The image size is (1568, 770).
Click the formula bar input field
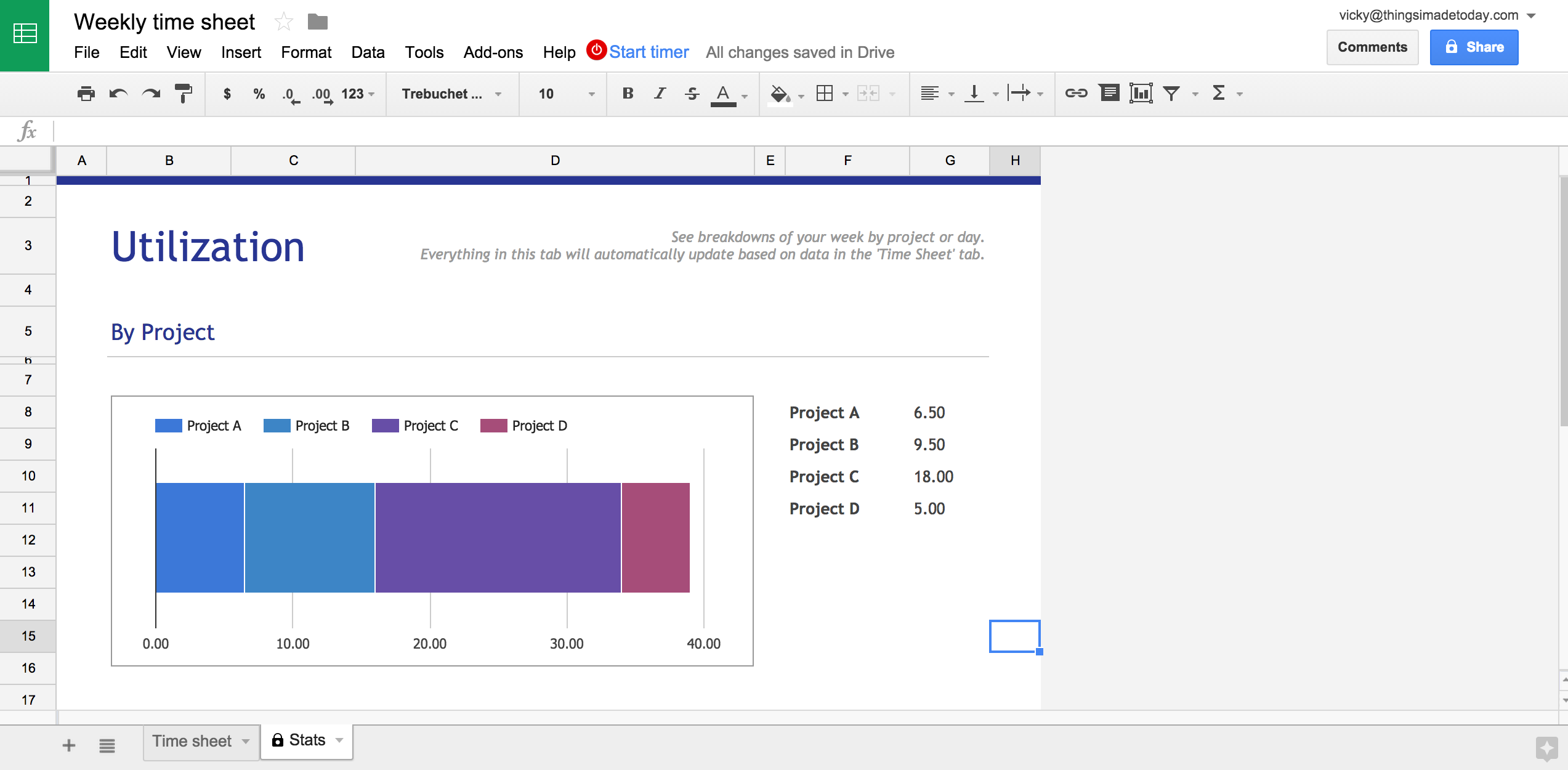coord(400,131)
